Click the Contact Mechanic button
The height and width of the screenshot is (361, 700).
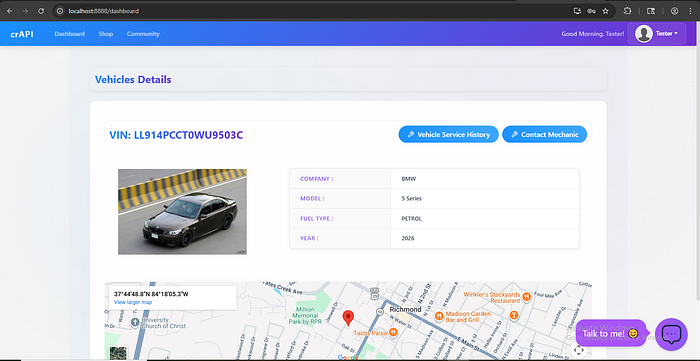pyautogui.click(x=545, y=134)
